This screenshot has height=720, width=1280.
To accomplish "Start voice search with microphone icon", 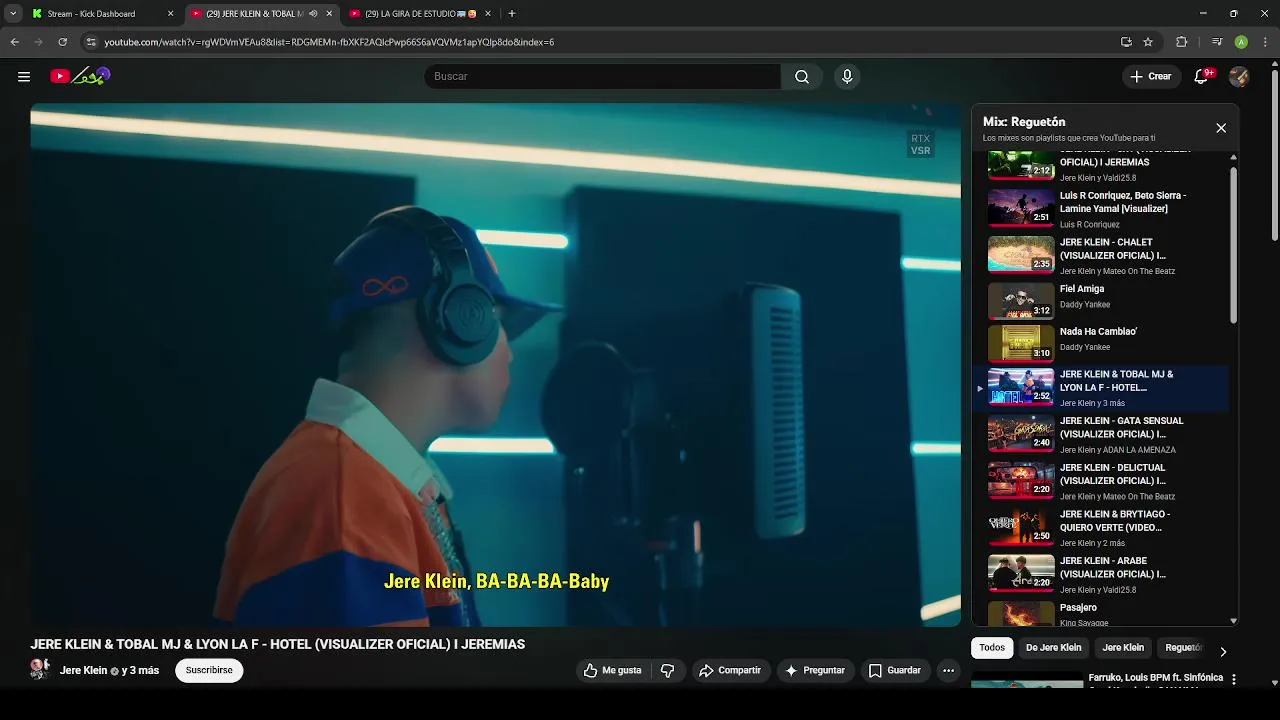I will click(847, 76).
